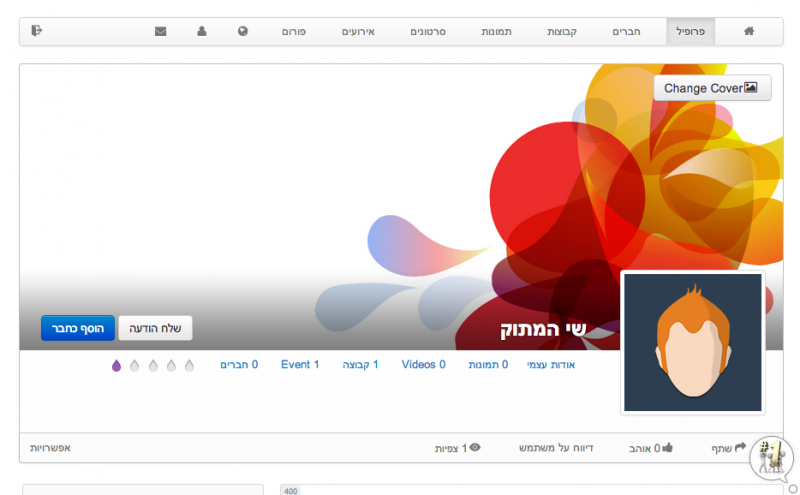Open the פורום menu item

tap(294, 32)
